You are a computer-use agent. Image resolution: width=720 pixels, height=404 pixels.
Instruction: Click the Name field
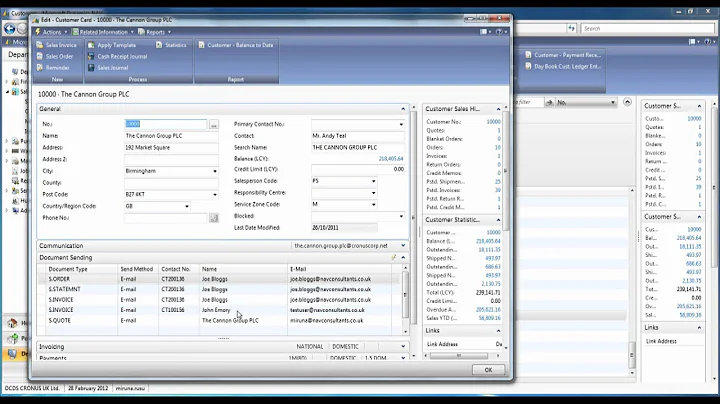[x=171, y=136]
